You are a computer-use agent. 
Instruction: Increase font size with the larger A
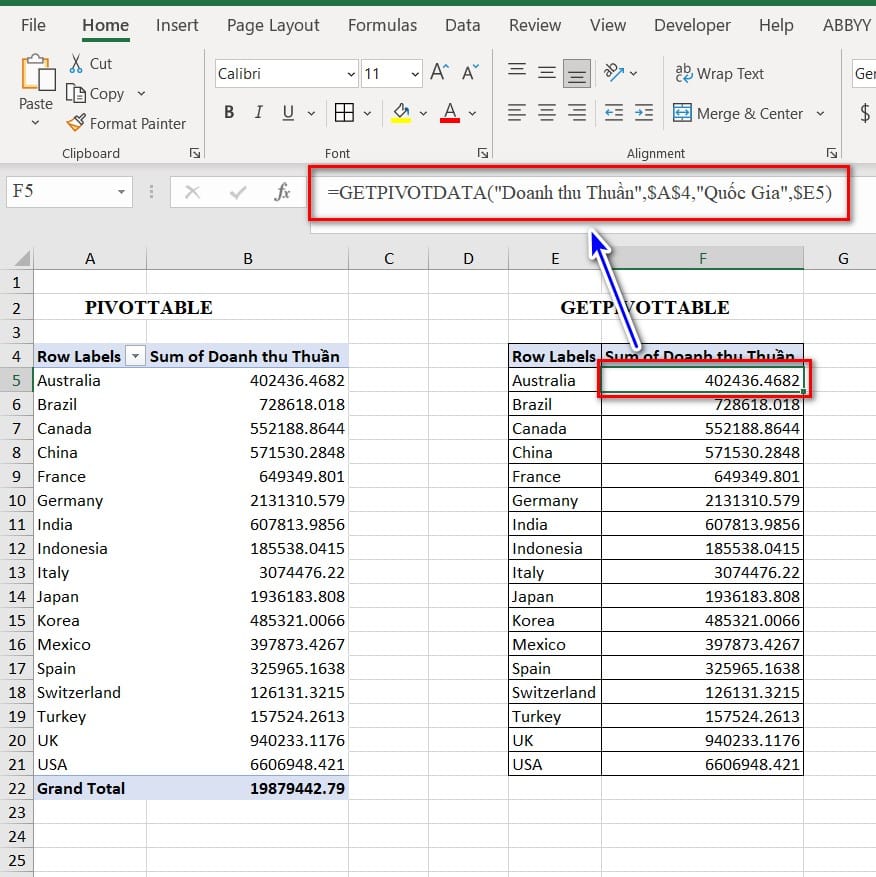(439, 73)
